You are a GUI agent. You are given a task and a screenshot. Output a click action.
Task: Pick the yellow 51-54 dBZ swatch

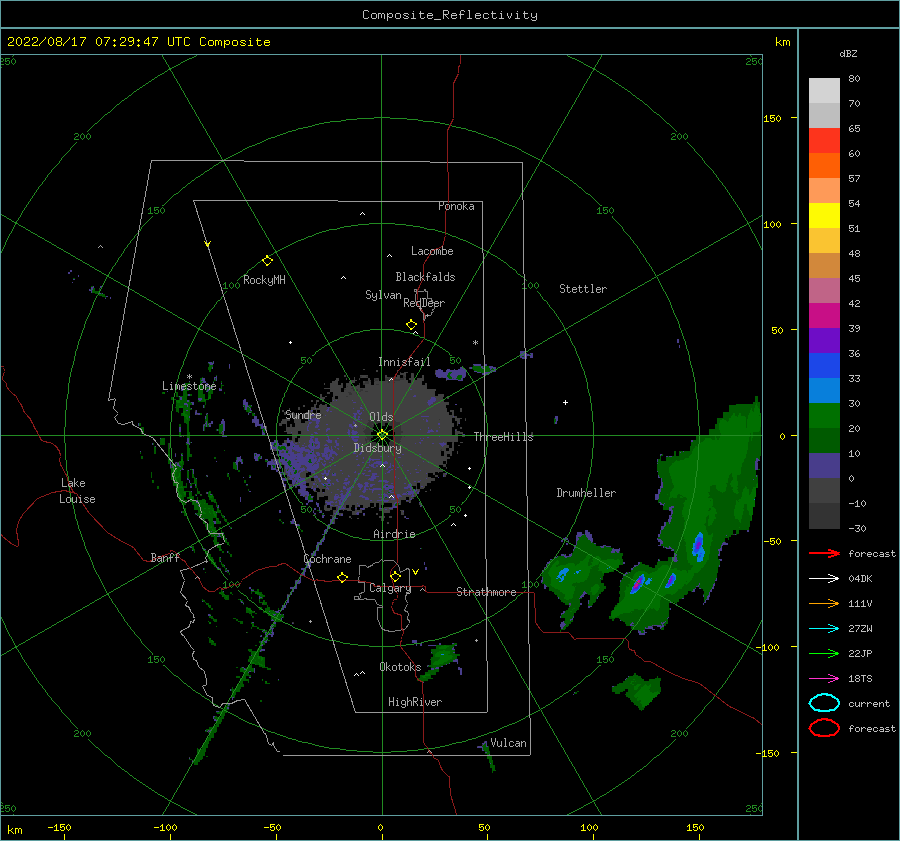coord(824,216)
